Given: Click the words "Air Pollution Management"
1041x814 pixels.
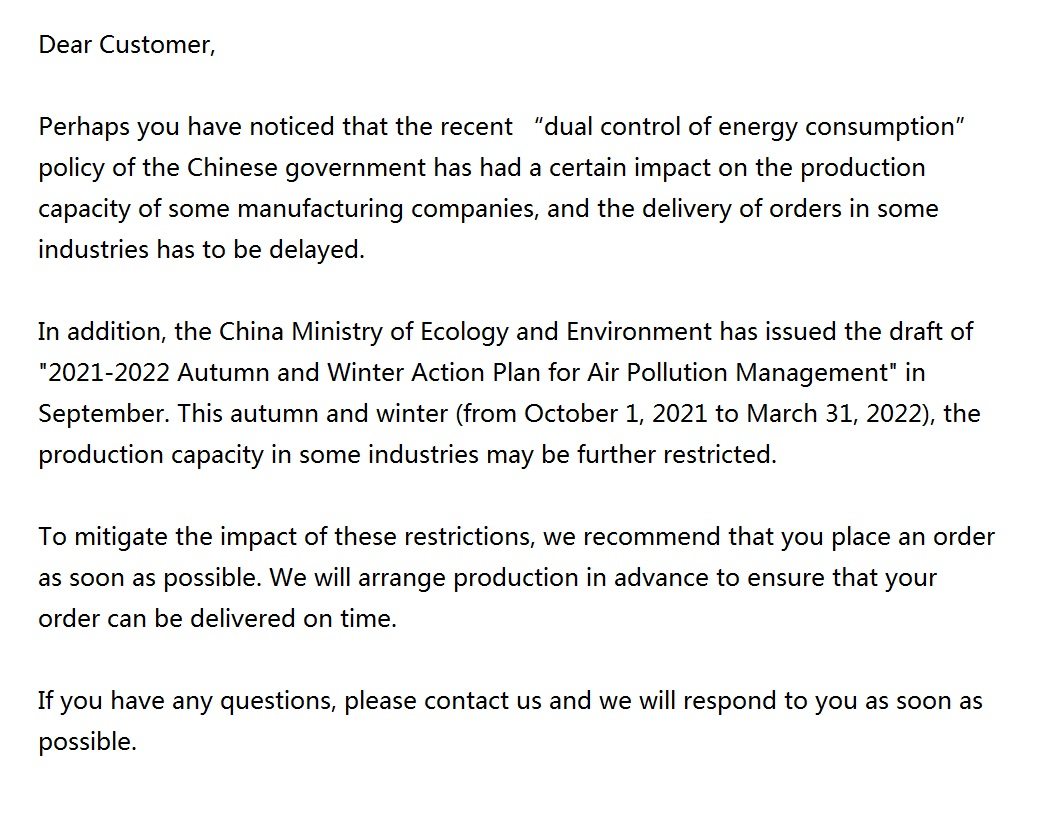Looking at the screenshot, I should click(x=745, y=373).
